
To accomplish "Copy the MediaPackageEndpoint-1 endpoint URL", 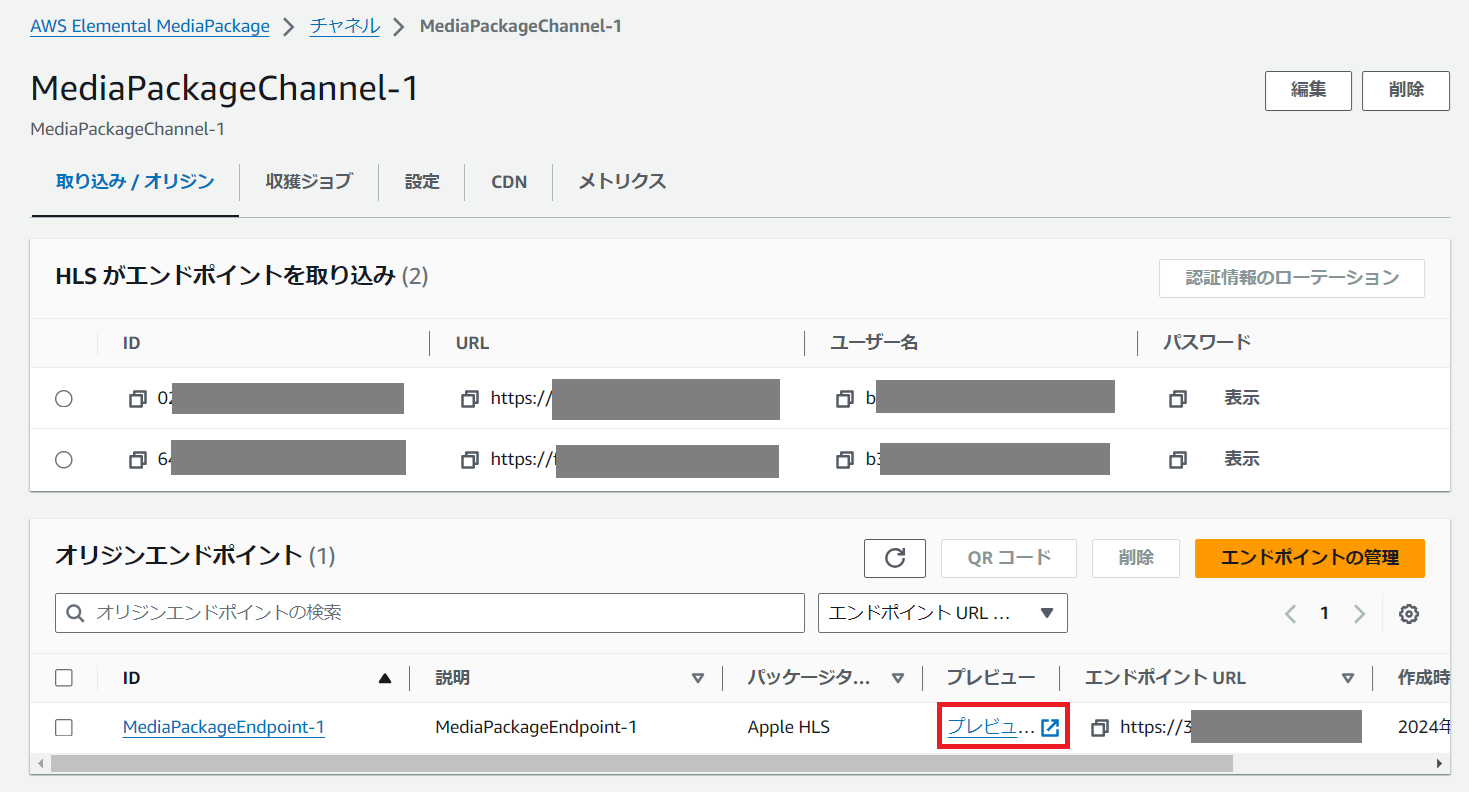I will tap(1100, 728).
